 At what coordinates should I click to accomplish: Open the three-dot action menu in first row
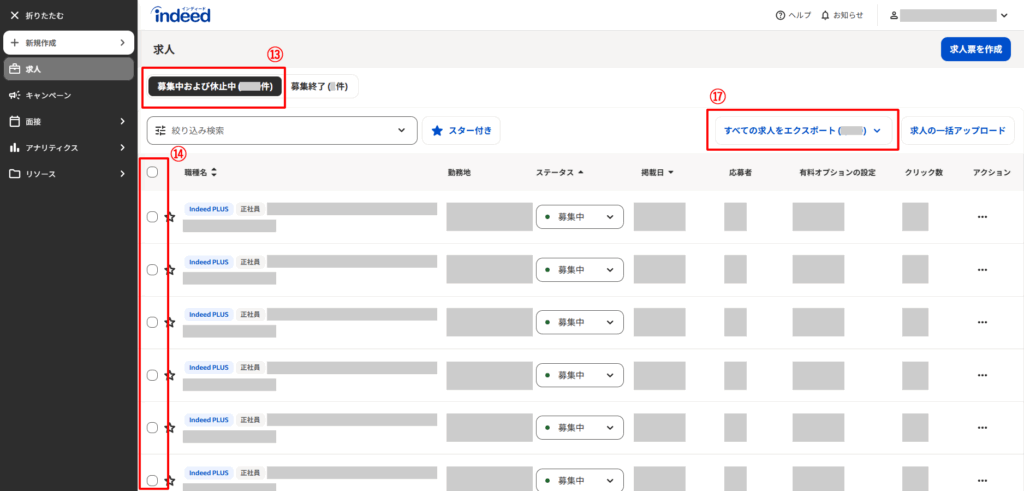point(981,217)
